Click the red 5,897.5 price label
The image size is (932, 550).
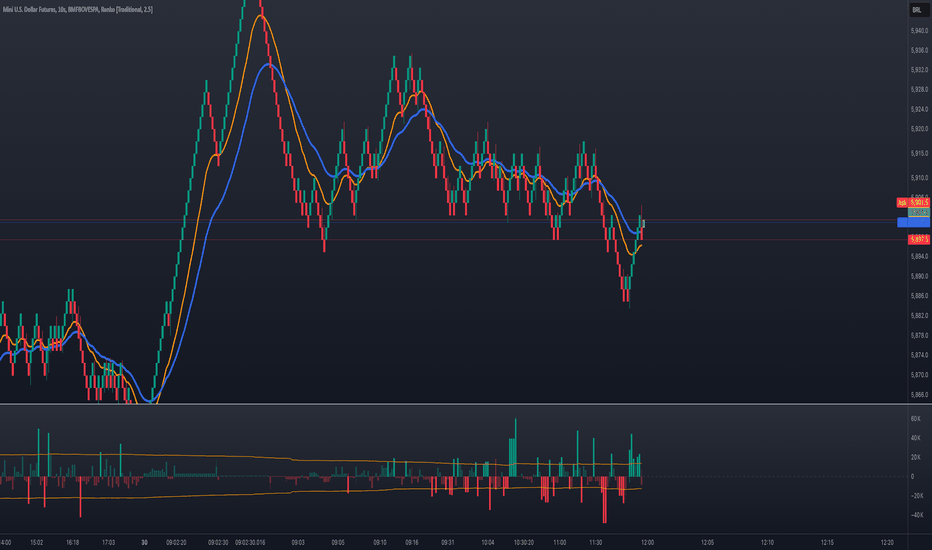(x=919, y=239)
